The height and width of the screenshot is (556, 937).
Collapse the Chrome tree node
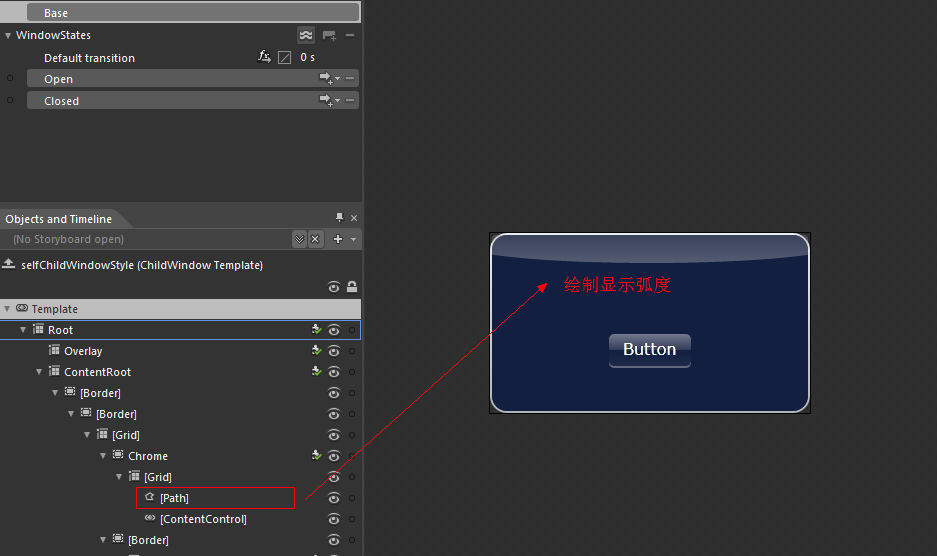[x=103, y=456]
